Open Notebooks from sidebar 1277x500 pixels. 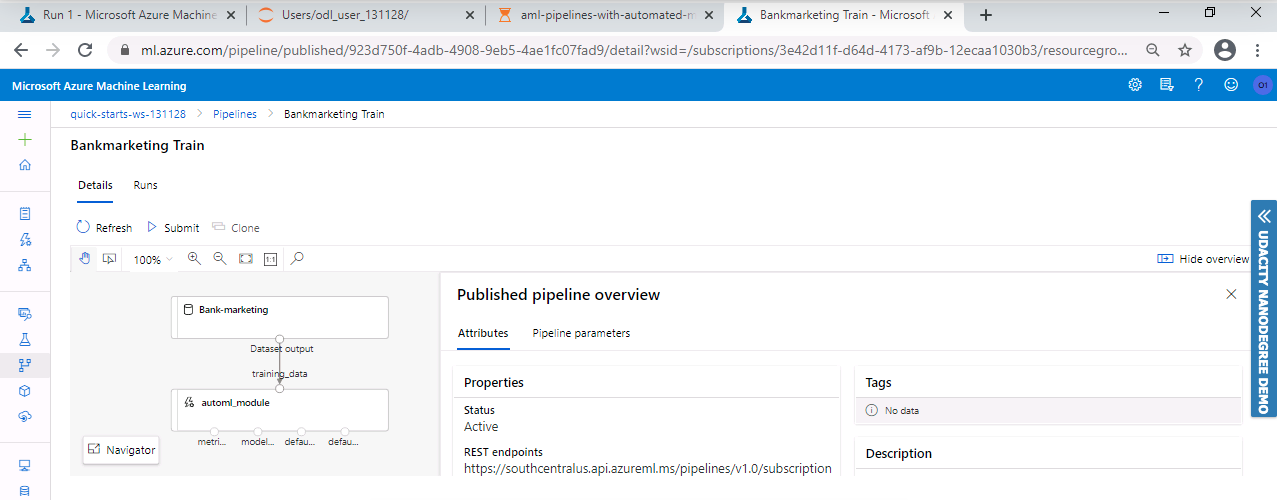[25, 214]
